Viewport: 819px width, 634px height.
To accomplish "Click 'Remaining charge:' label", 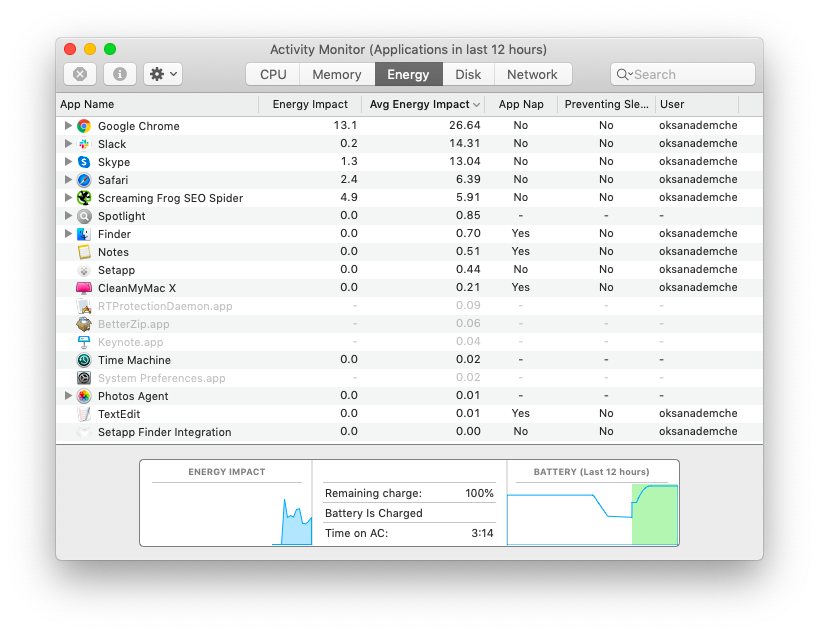I will coord(373,493).
